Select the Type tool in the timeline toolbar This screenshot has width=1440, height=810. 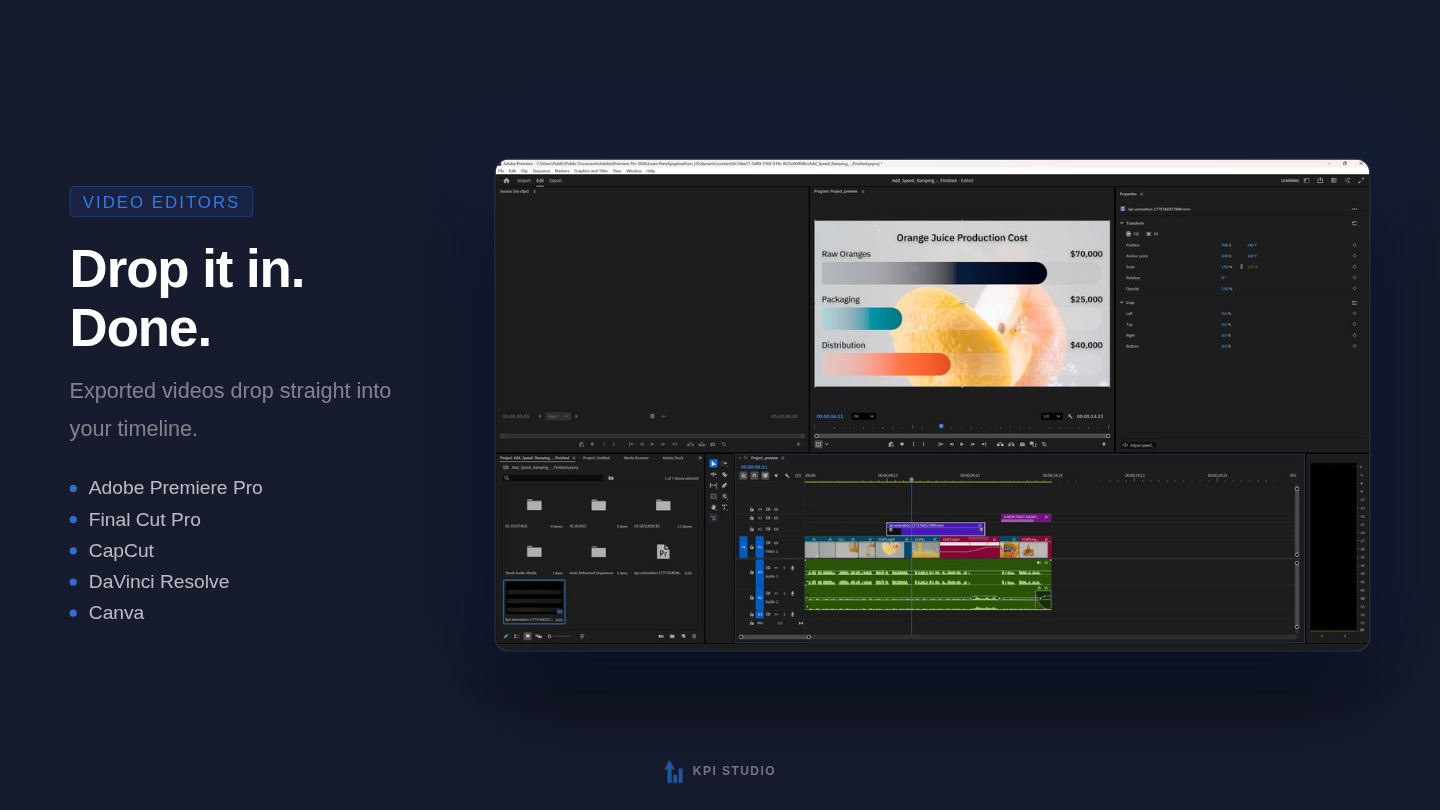pos(724,507)
